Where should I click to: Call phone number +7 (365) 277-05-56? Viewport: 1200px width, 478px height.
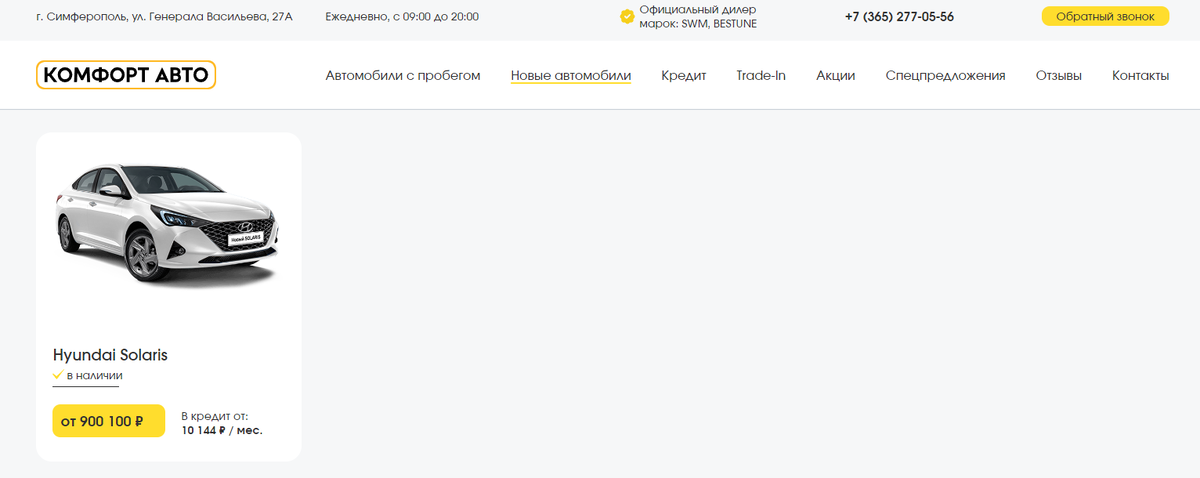[899, 16]
